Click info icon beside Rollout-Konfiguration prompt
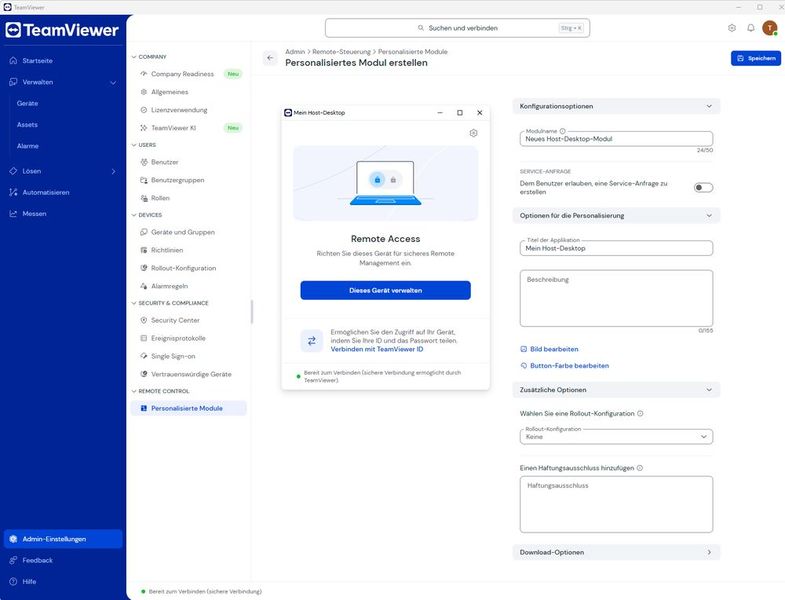Viewport: 785px width, 600px height. click(x=640, y=413)
